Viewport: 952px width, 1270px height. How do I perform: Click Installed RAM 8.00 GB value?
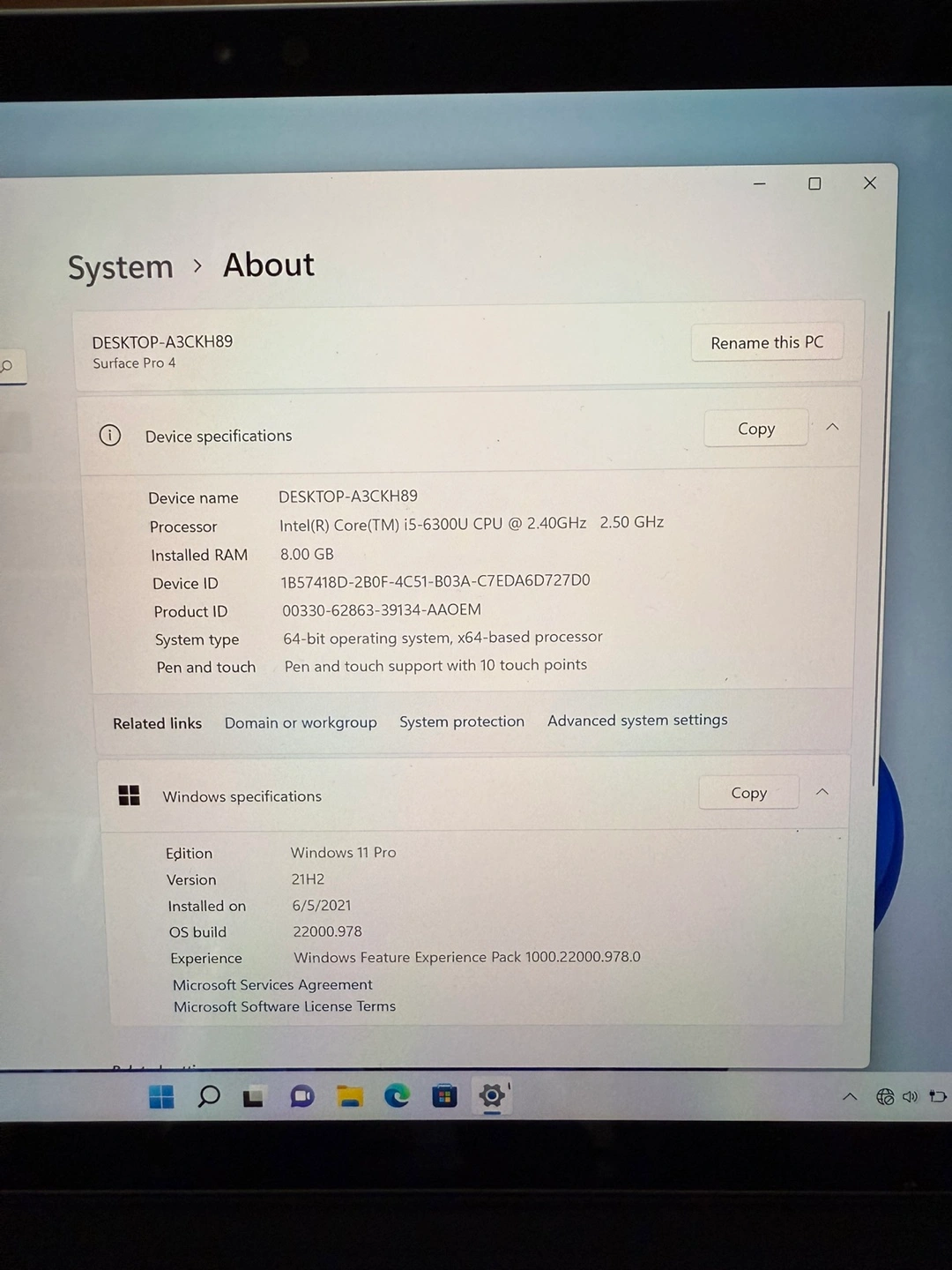click(307, 554)
